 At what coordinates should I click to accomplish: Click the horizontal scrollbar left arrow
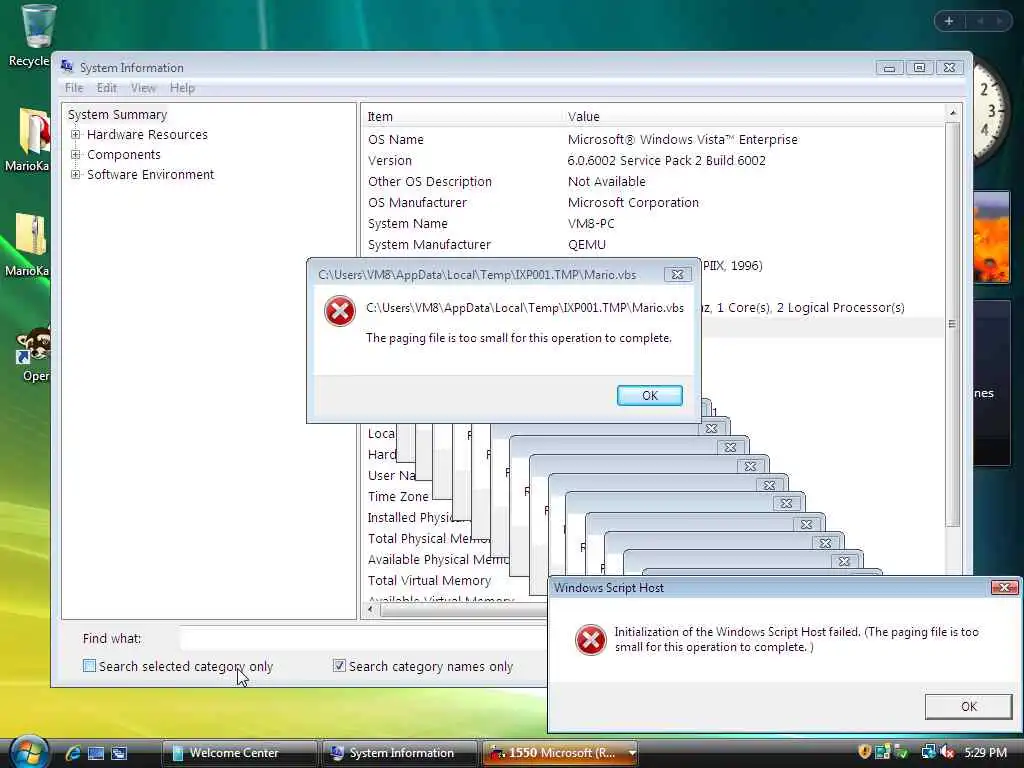tap(371, 609)
